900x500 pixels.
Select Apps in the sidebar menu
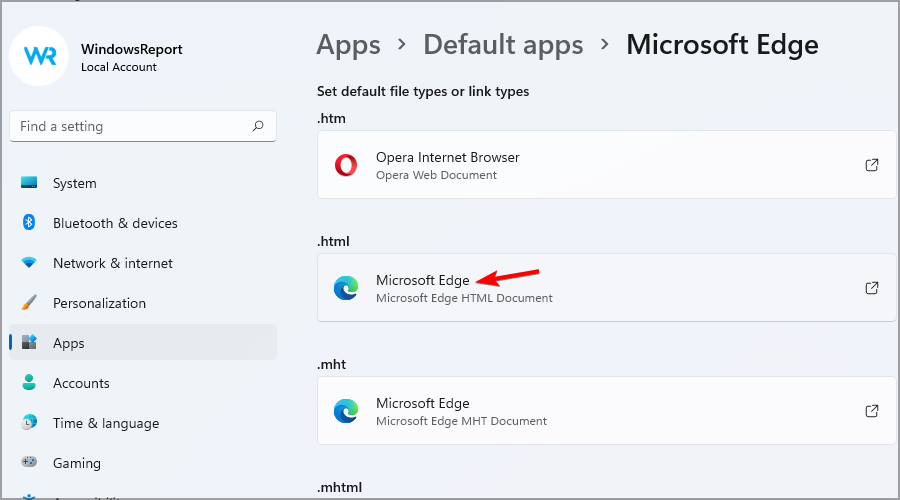69,343
